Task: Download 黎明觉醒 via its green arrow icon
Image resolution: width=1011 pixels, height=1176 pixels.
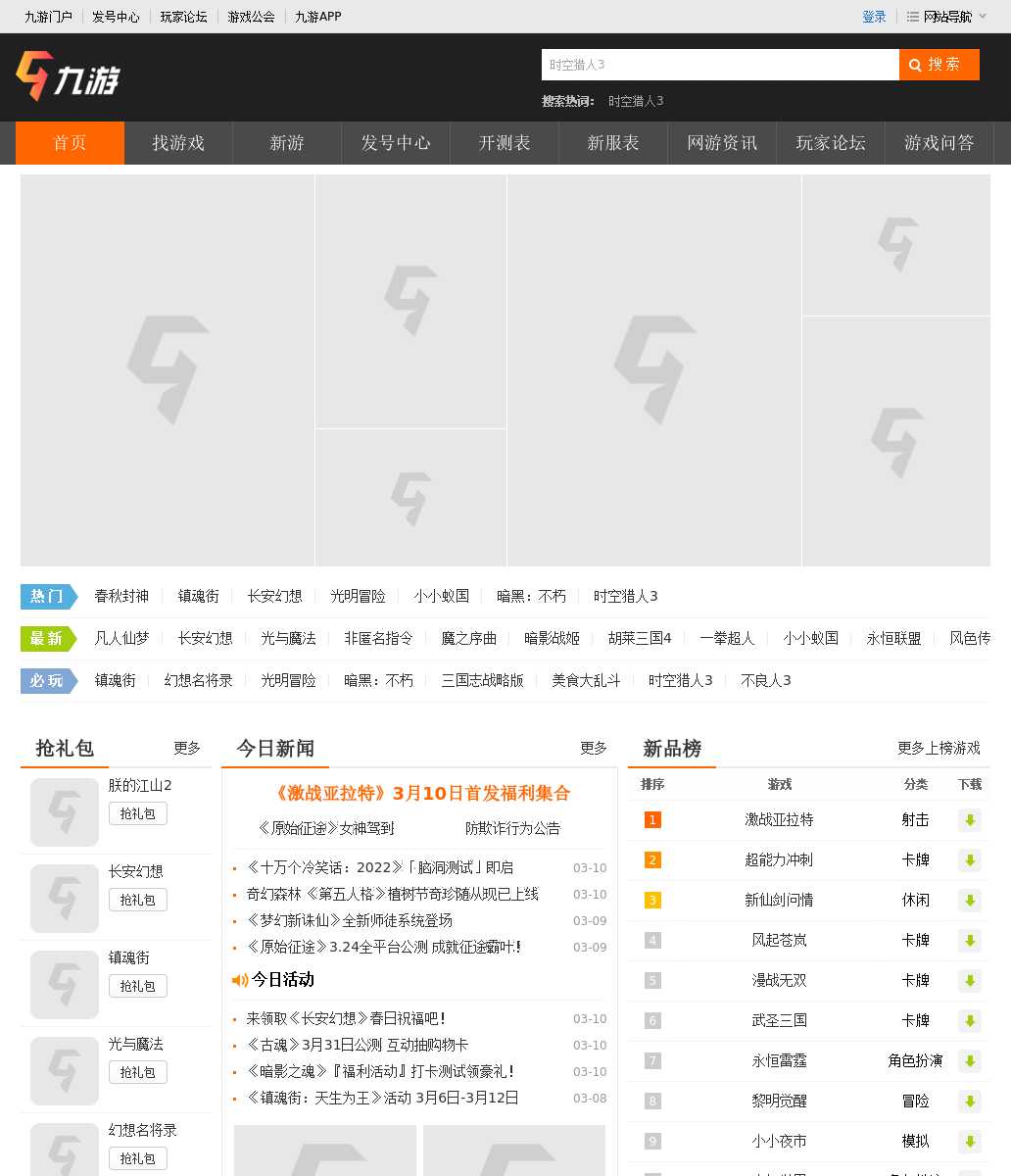Action: [970, 1102]
